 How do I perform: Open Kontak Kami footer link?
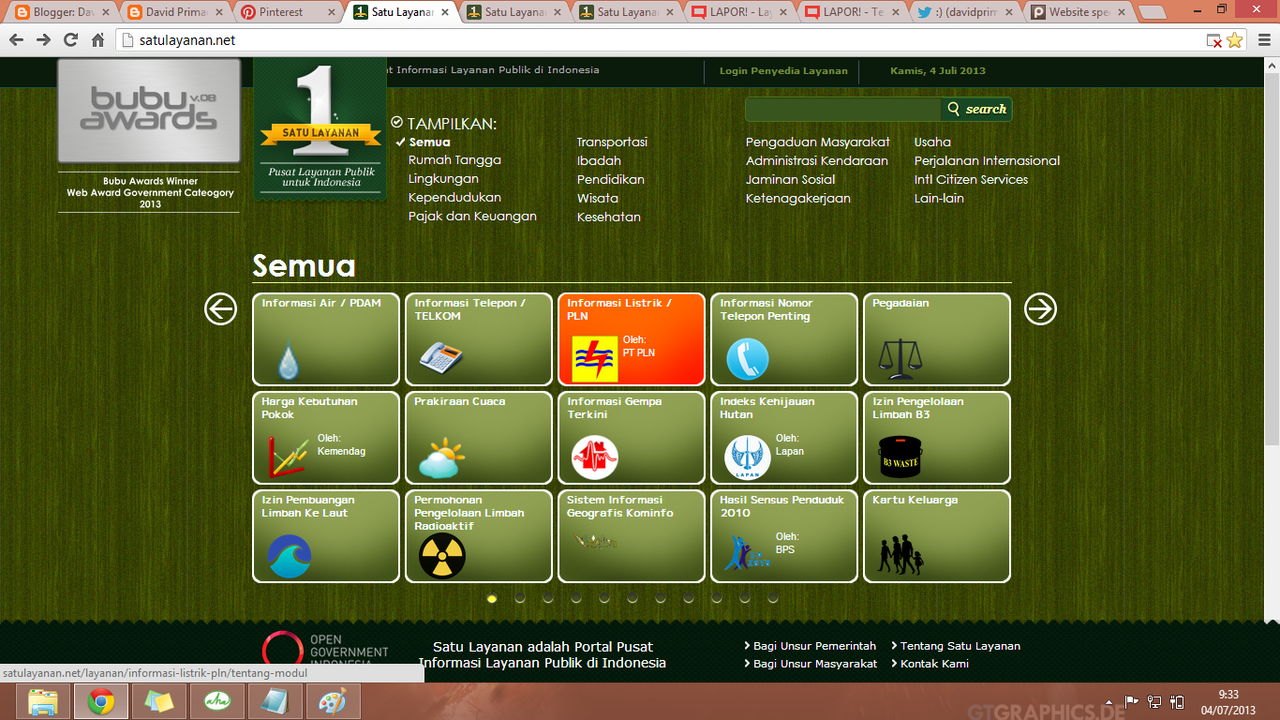coord(934,664)
